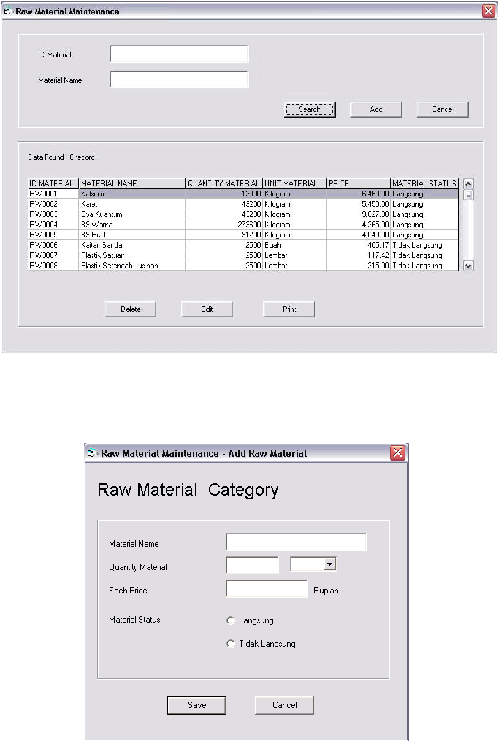Viewport: 499px width, 741px height.
Task: Open the quantity unit dropdown
Action: point(331,564)
